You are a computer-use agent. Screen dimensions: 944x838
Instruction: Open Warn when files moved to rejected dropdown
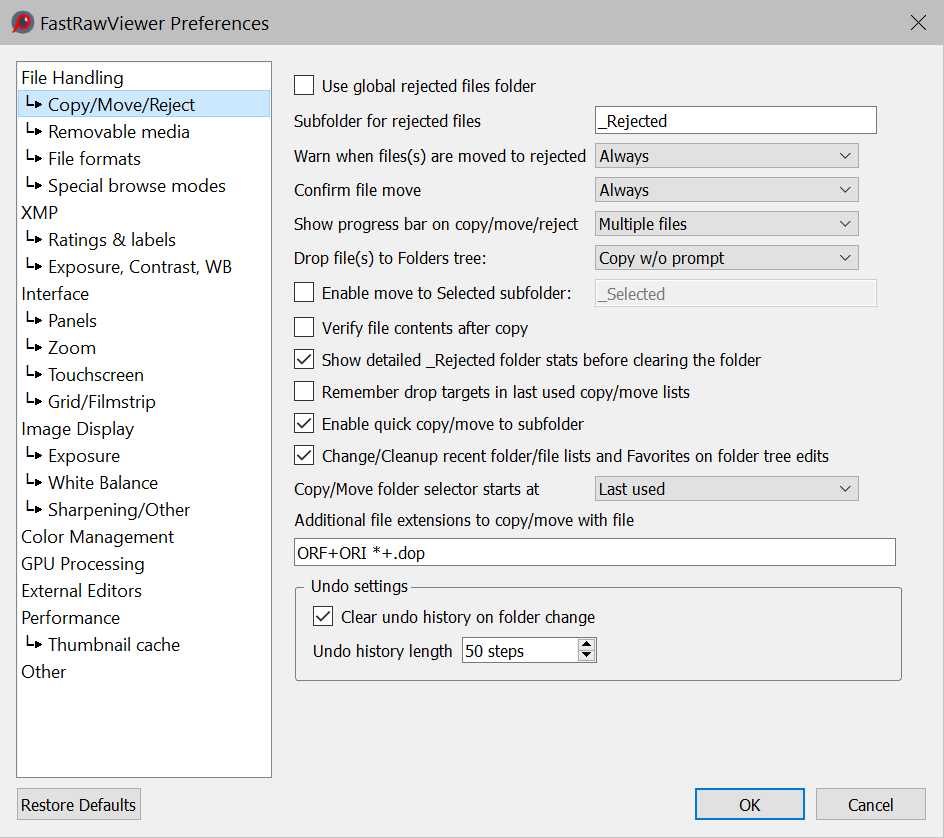point(726,156)
